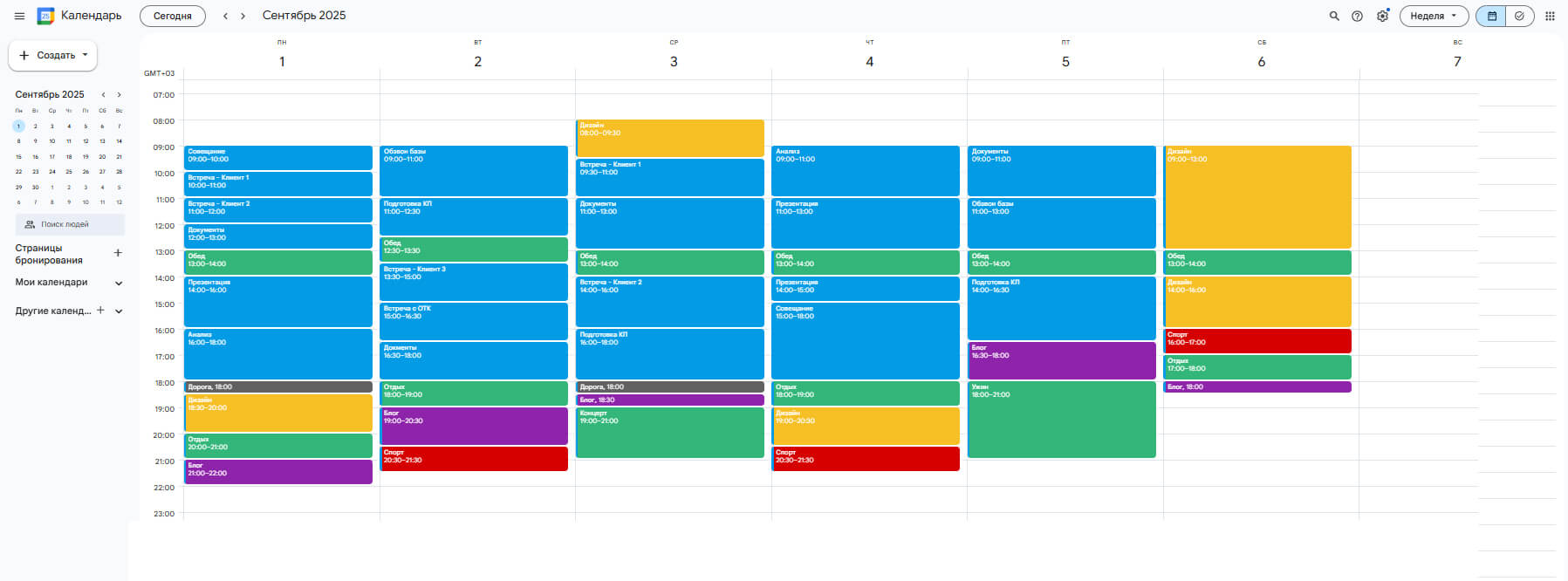Open Wednesday Концерт 19:00–21:00 event

(x=670, y=433)
